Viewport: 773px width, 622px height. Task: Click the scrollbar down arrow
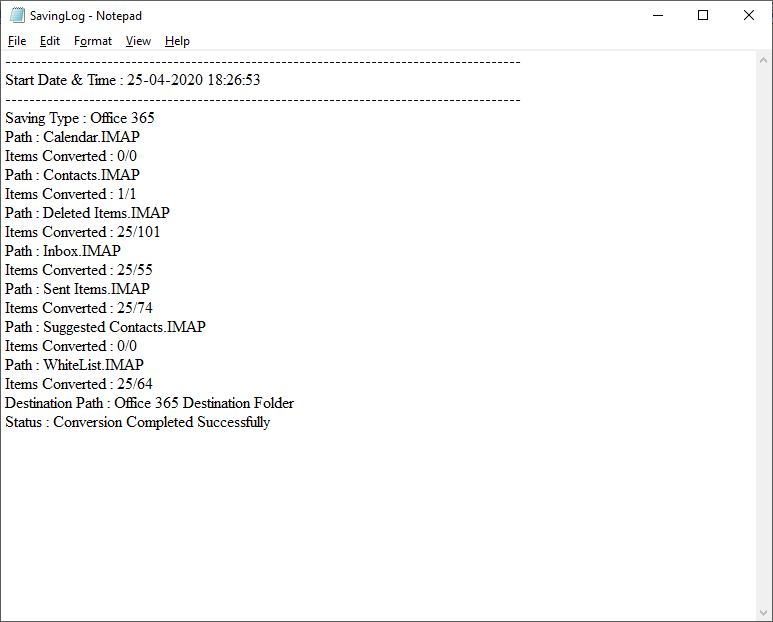pos(763,613)
